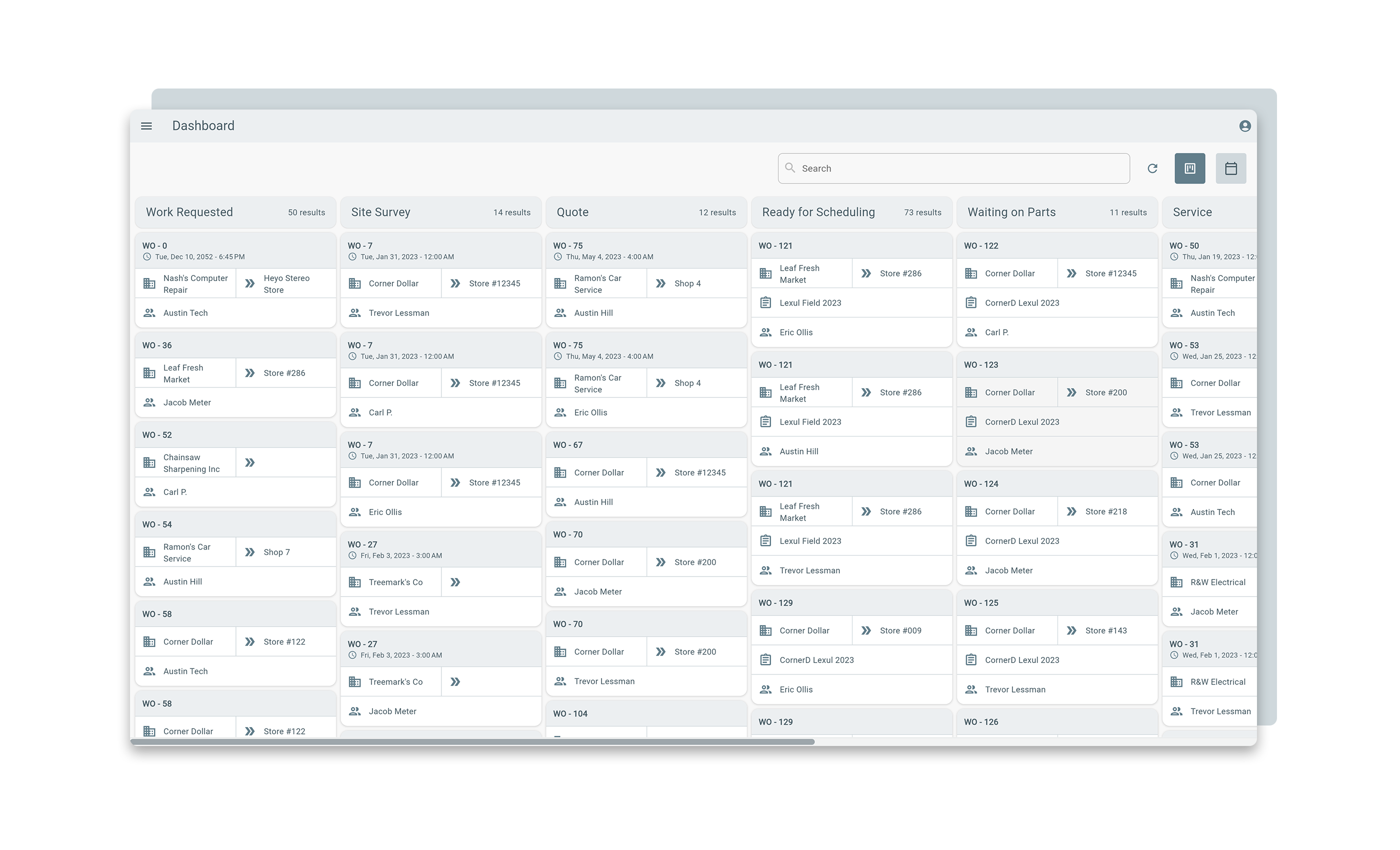Screen dimensions: 1400x850
Task: Click double-chevron icon beside Heyo Stereo Store
Action: 249,283
